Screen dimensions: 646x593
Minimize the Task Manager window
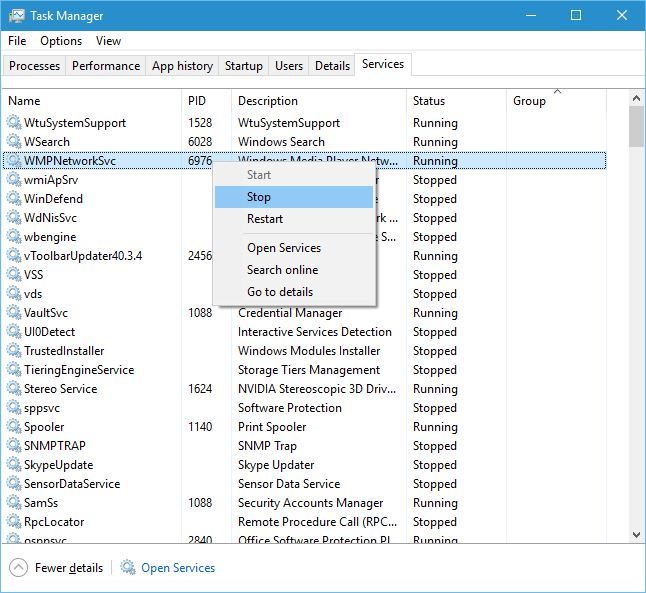[531, 15]
